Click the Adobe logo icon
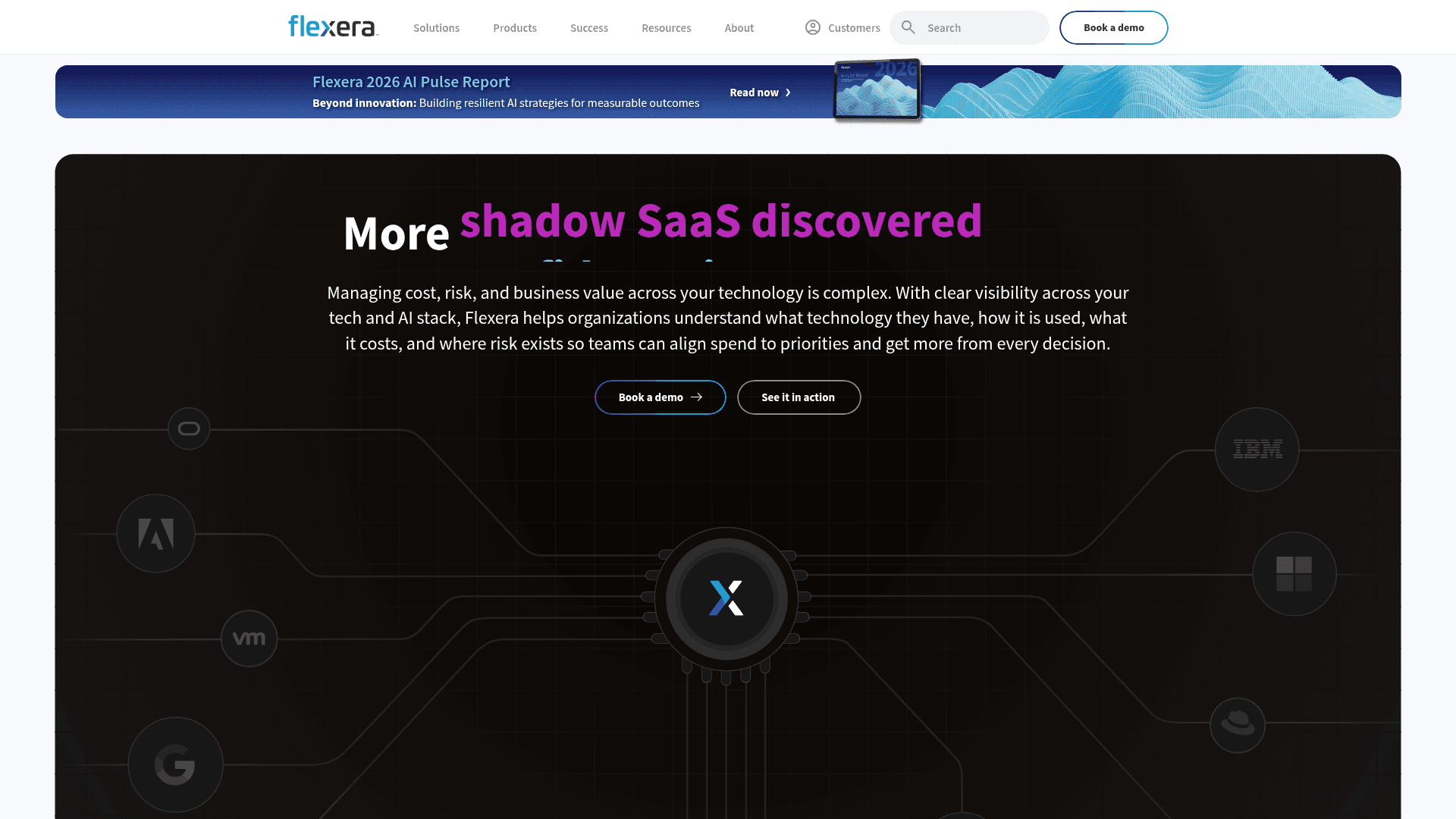This screenshot has height=819, width=1456. (x=155, y=534)
